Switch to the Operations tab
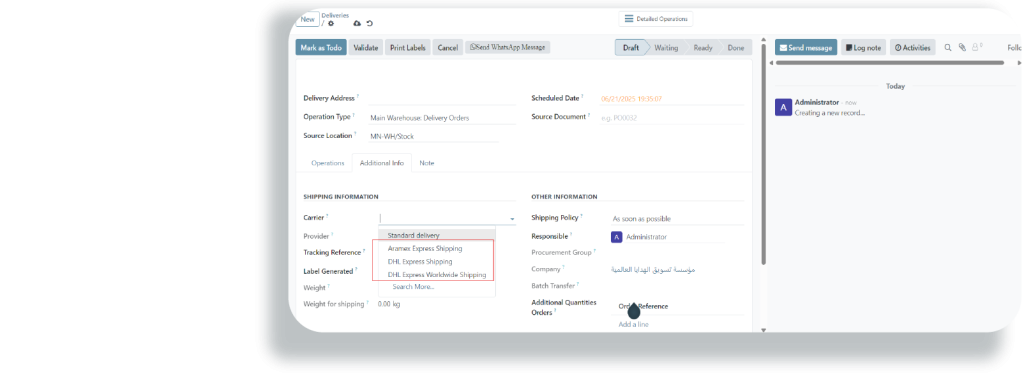The height and width of the screenshot is (374, 1024). point(327,163)
